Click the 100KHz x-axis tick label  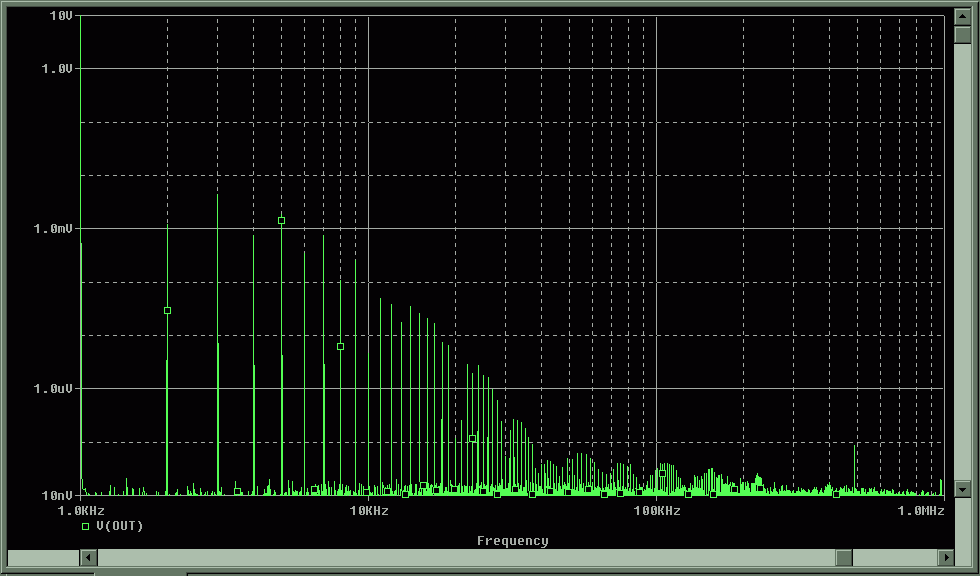pyautogui.click(x=656, y=511)
